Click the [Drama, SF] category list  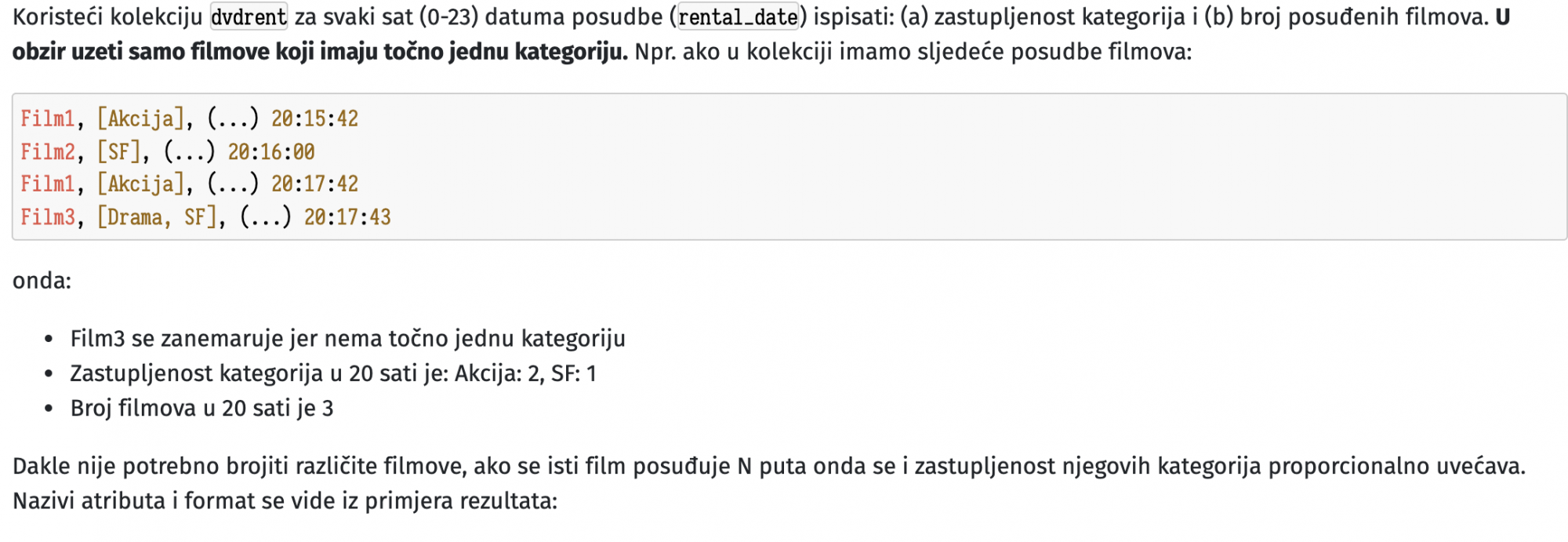point(156,216)
